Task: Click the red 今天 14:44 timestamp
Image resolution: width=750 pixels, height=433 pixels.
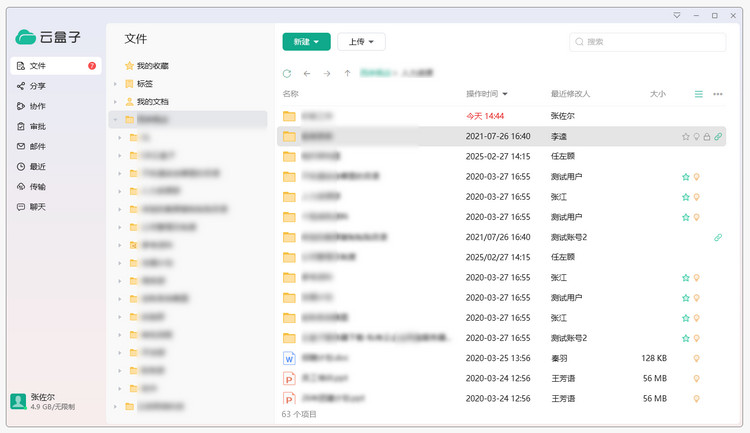Action: (x=485, y=116)
